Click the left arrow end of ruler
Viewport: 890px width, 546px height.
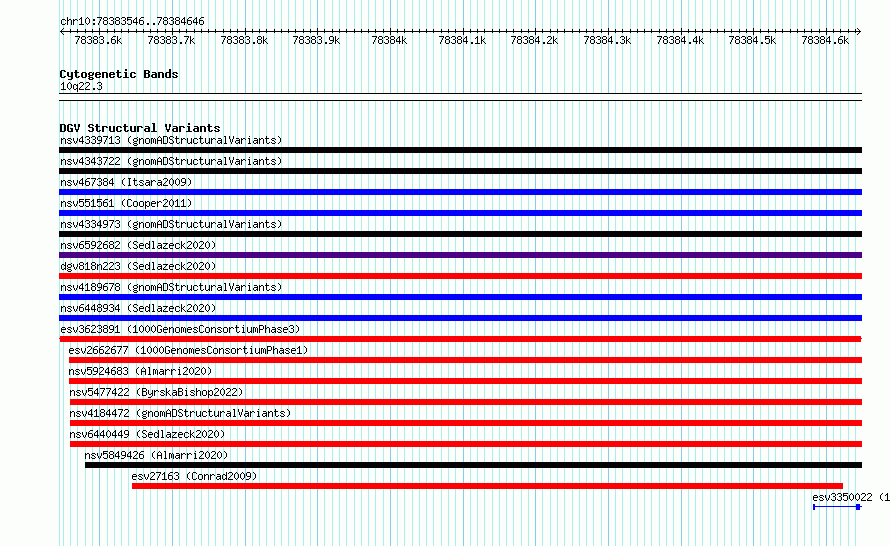pyautogui.click(x=62, y=32)
